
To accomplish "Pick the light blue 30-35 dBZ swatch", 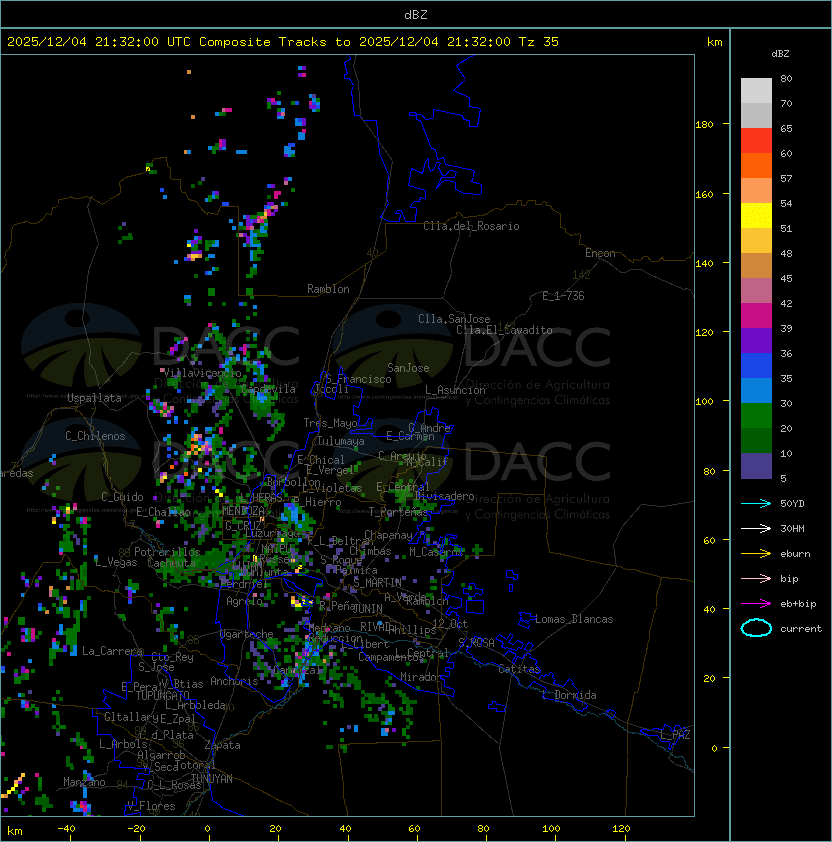I will click(756, 390).
